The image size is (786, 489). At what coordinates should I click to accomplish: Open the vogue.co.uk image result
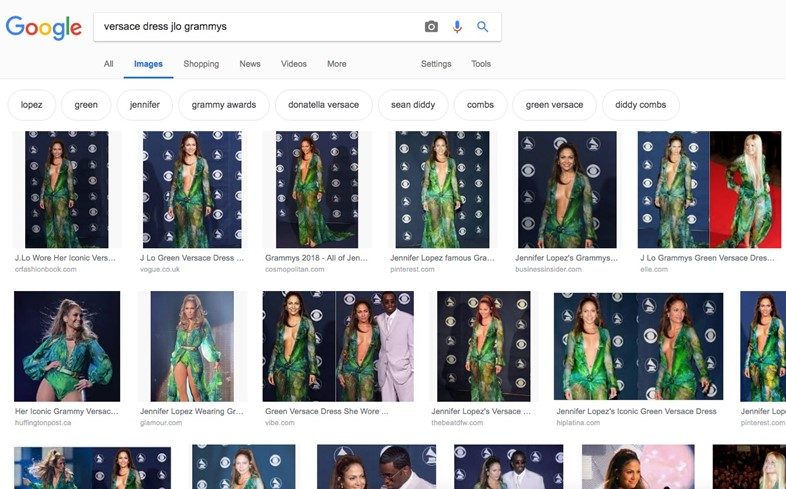(192, 189)
